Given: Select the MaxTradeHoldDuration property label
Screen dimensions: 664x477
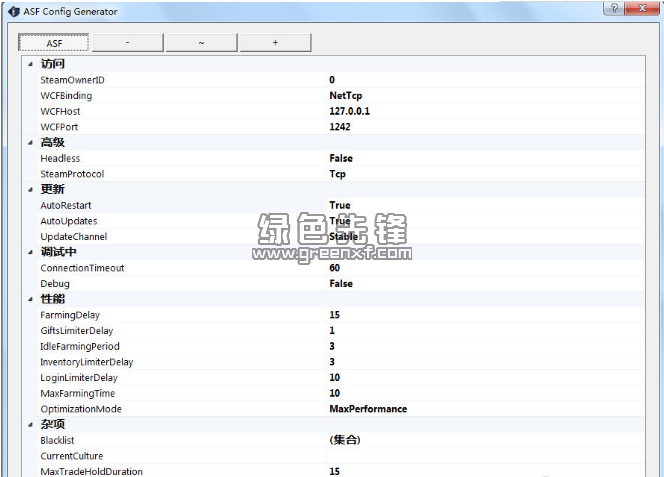Looking at the screenshot, I should pyautogui.click(x=91, y=471).
